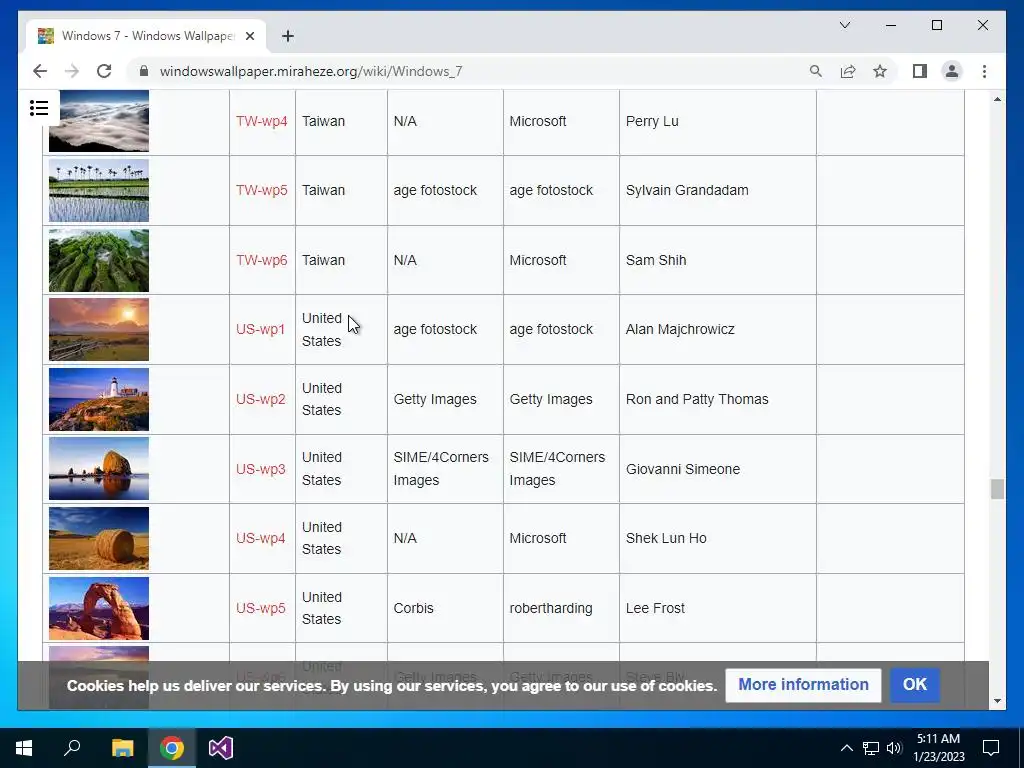Open the Chrome three-dot menu

tap(984, 71)
